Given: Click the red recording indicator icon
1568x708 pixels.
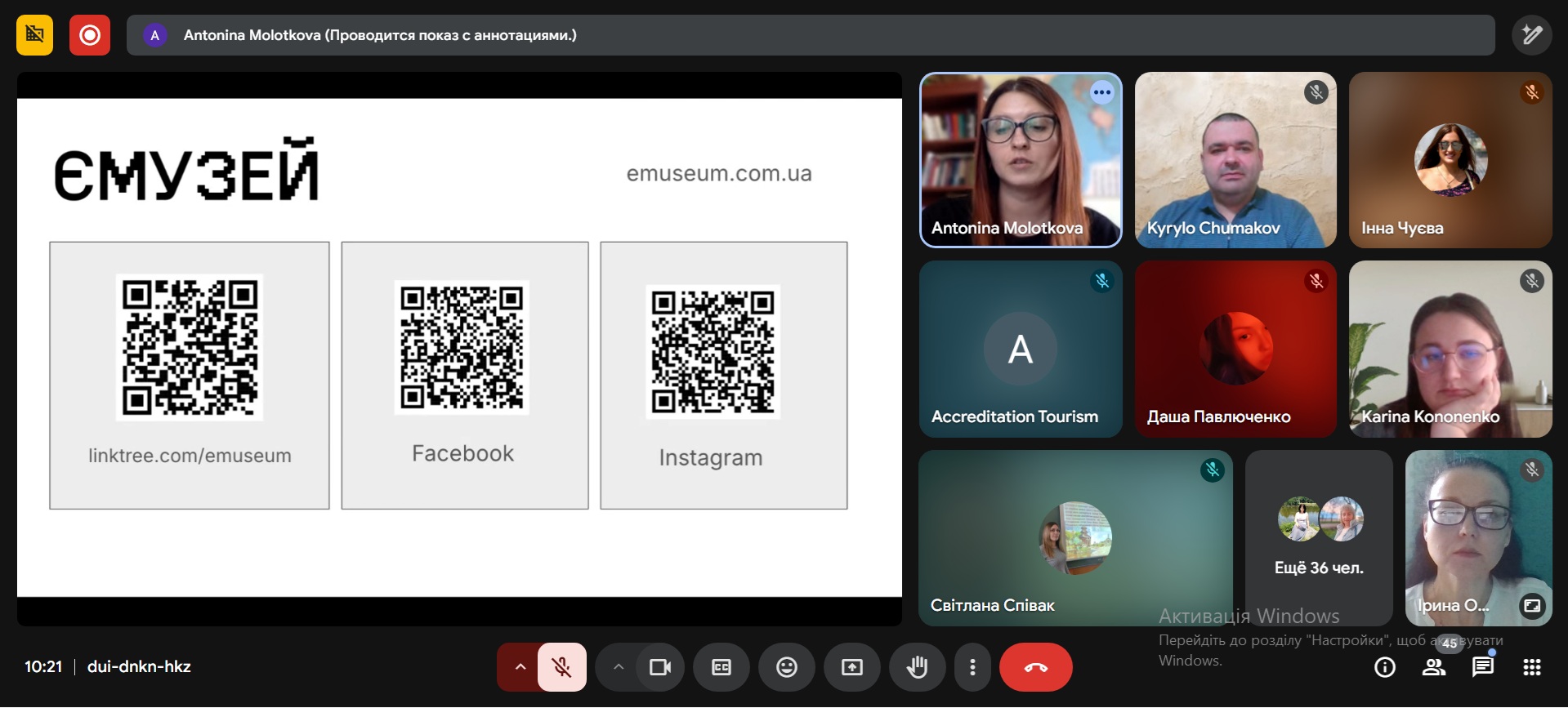Looking at the screenshot, I should [90, 35].
